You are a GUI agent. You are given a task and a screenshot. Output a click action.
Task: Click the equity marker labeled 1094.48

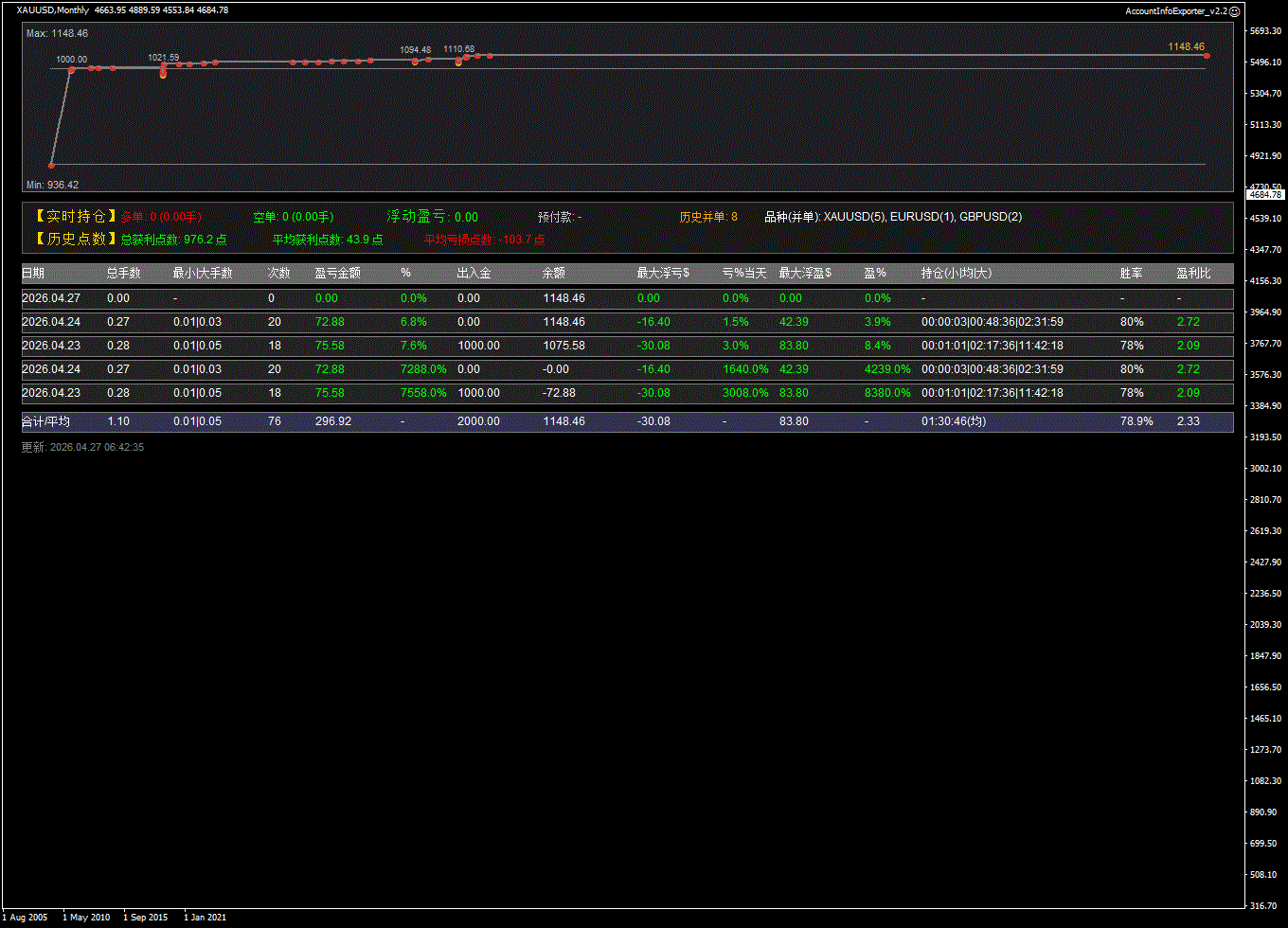pyautogui.click(x=415, y=62)
